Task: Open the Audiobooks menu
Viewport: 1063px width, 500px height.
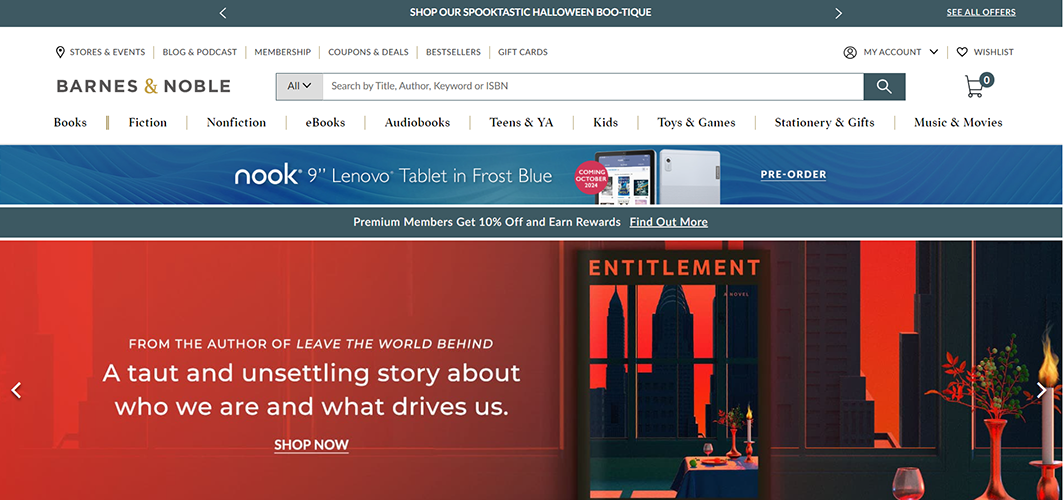Action: [x=417, y=122]
